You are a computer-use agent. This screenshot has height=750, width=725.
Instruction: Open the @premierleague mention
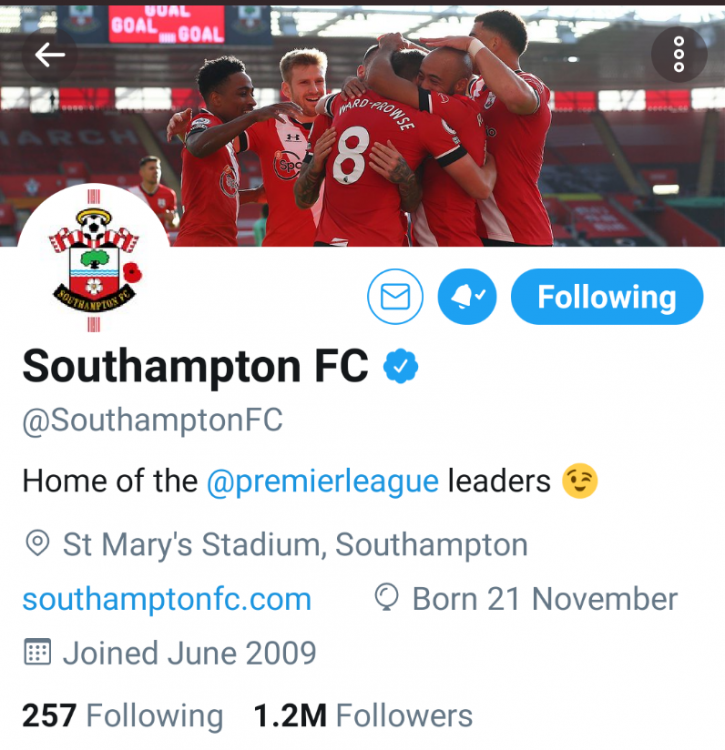click(x=322, y=481)
